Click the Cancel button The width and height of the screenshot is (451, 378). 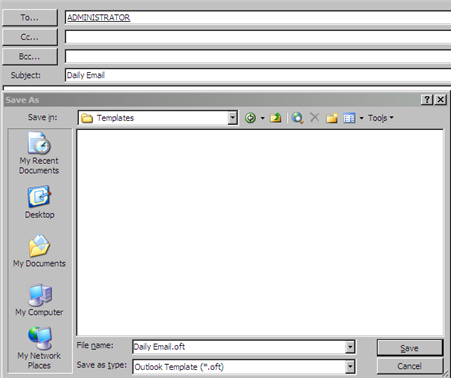click(410, 366)
